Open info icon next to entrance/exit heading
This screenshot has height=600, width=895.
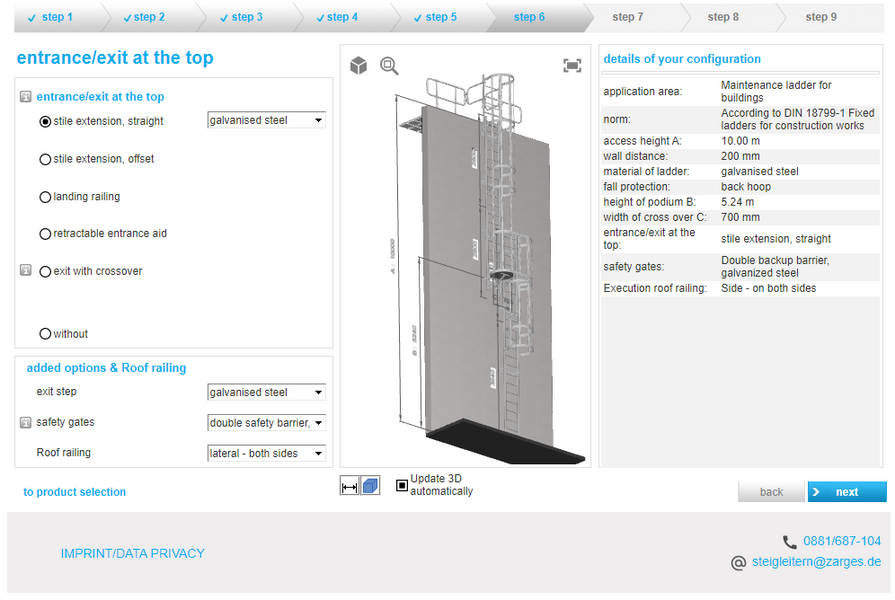coord(25,97)
